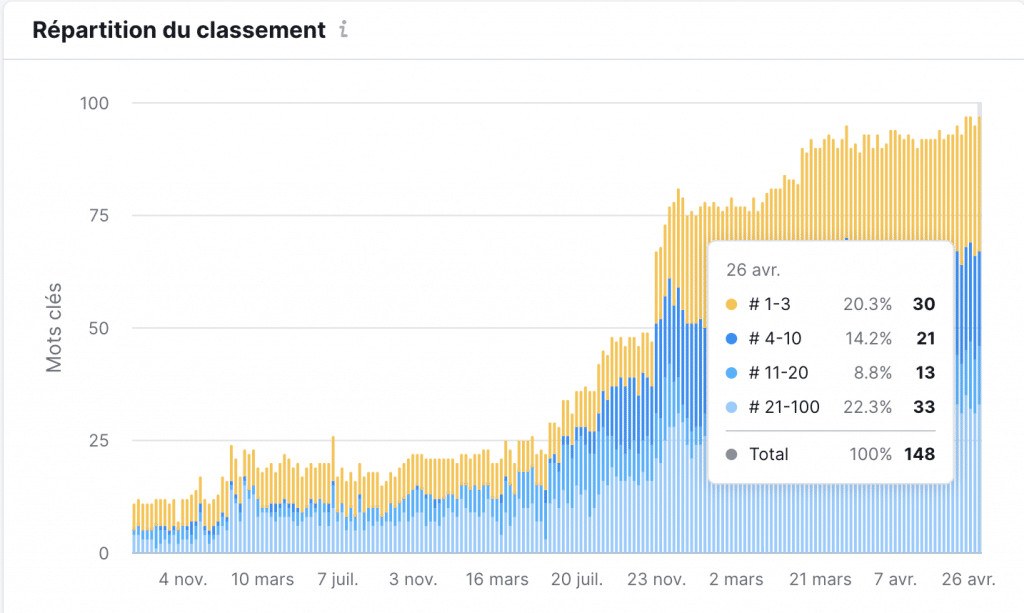The width and height of the screenshot is (1024, 613).
Task: Click the gray Total legend dot
Action: (x=729, y=454)
